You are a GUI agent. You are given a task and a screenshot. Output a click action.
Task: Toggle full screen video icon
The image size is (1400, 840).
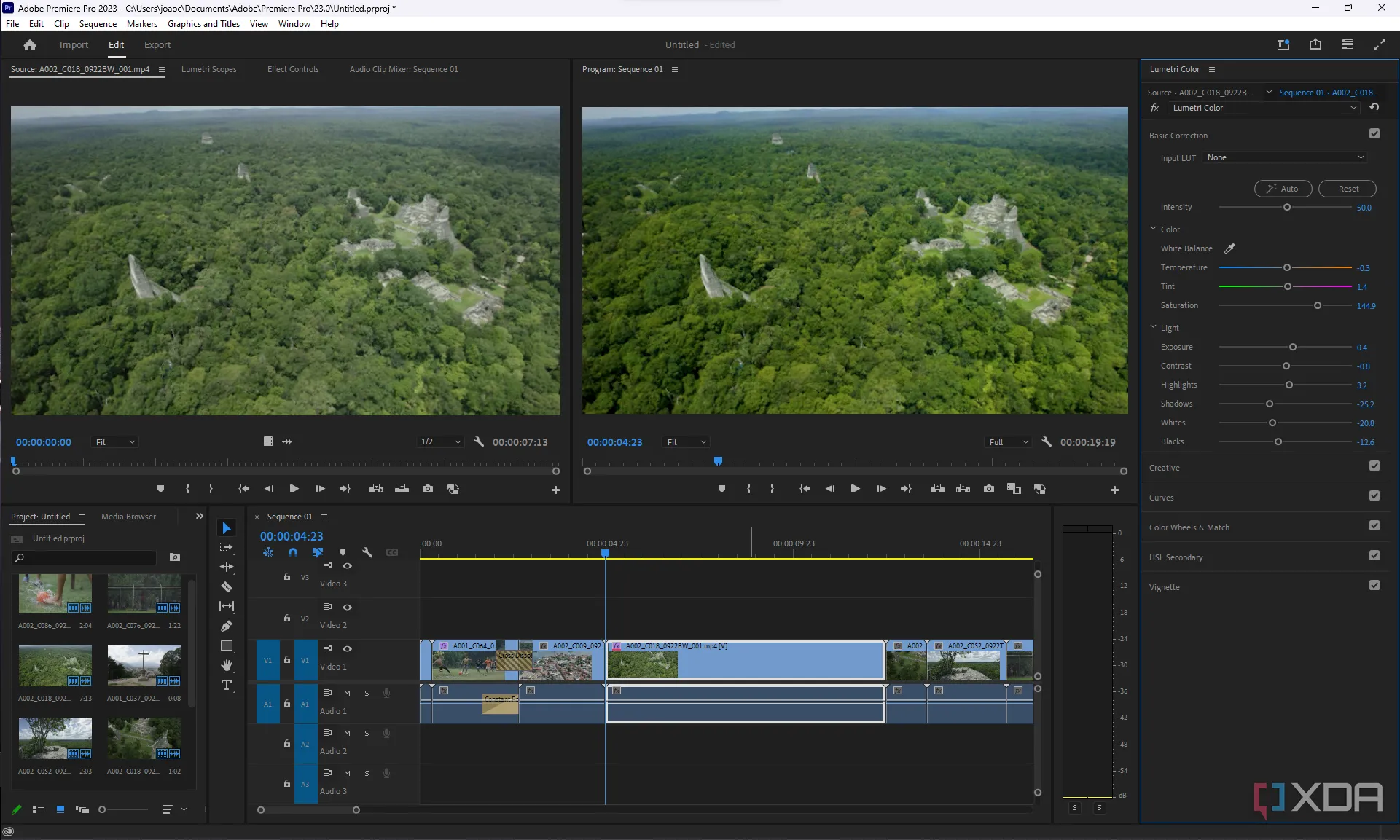1380,44
